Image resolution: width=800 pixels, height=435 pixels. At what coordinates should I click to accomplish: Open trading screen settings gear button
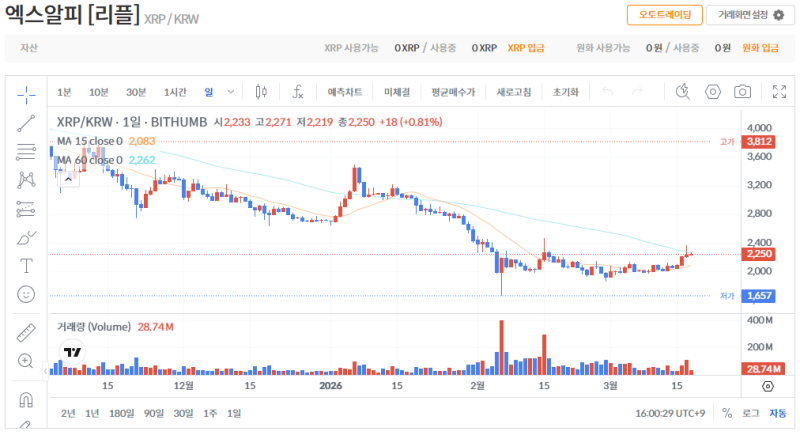click(750, 15)
